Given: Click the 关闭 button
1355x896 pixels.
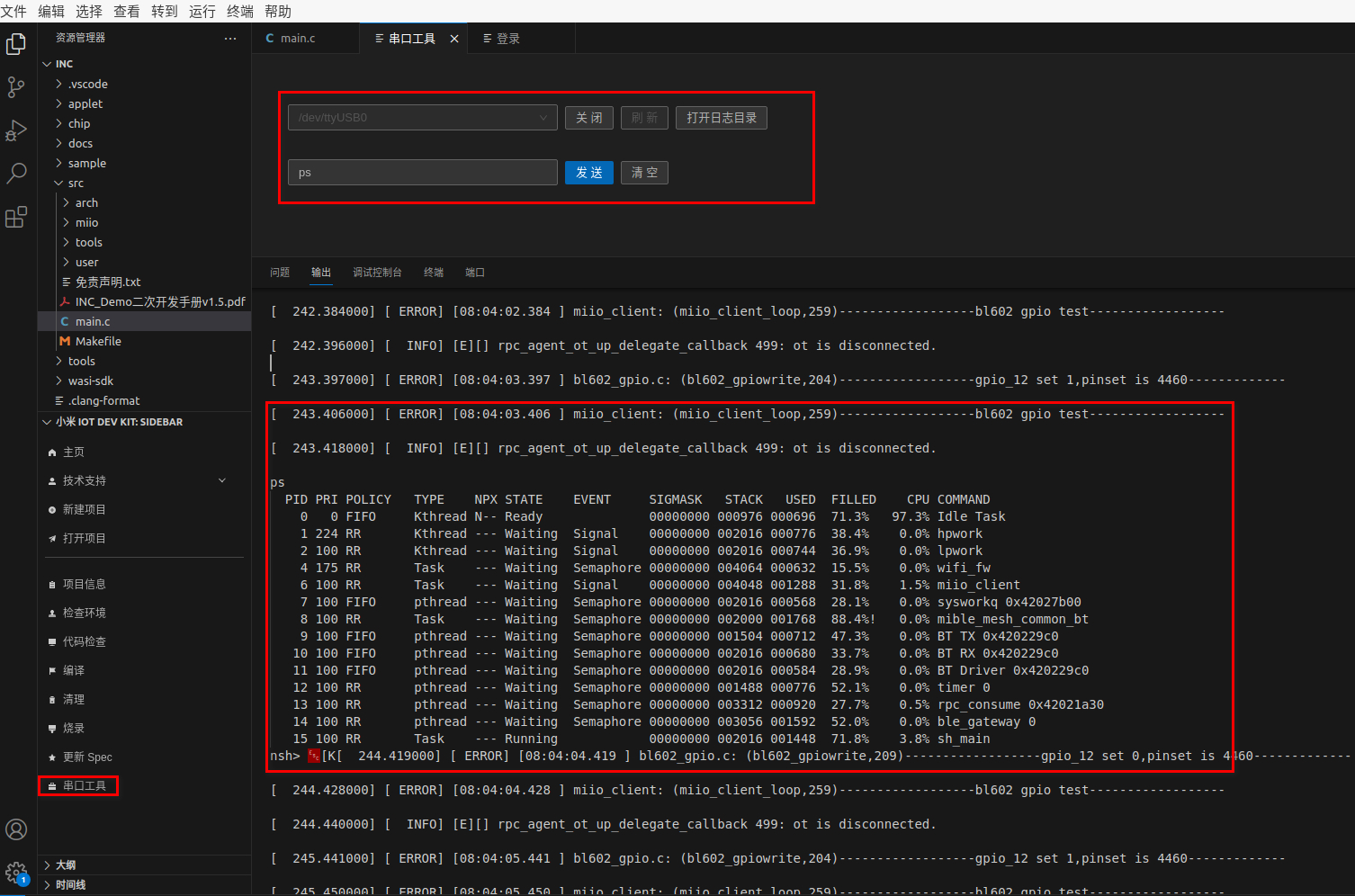Looking at the screenshot, I should pos(589,118).
